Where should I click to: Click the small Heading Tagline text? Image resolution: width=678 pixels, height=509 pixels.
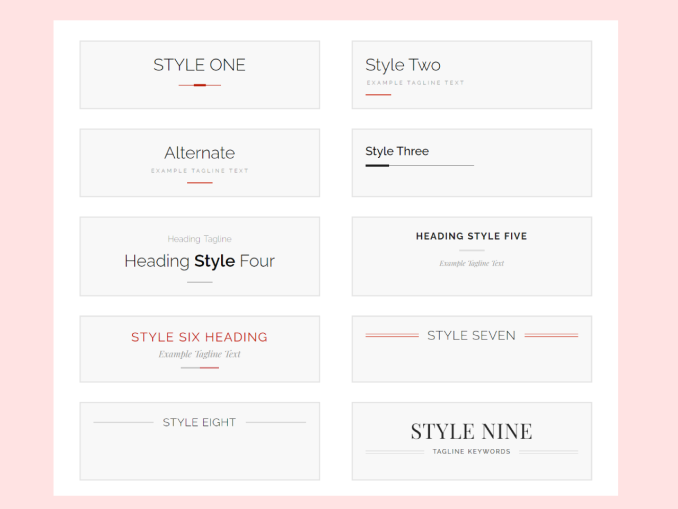click(199, 239)
